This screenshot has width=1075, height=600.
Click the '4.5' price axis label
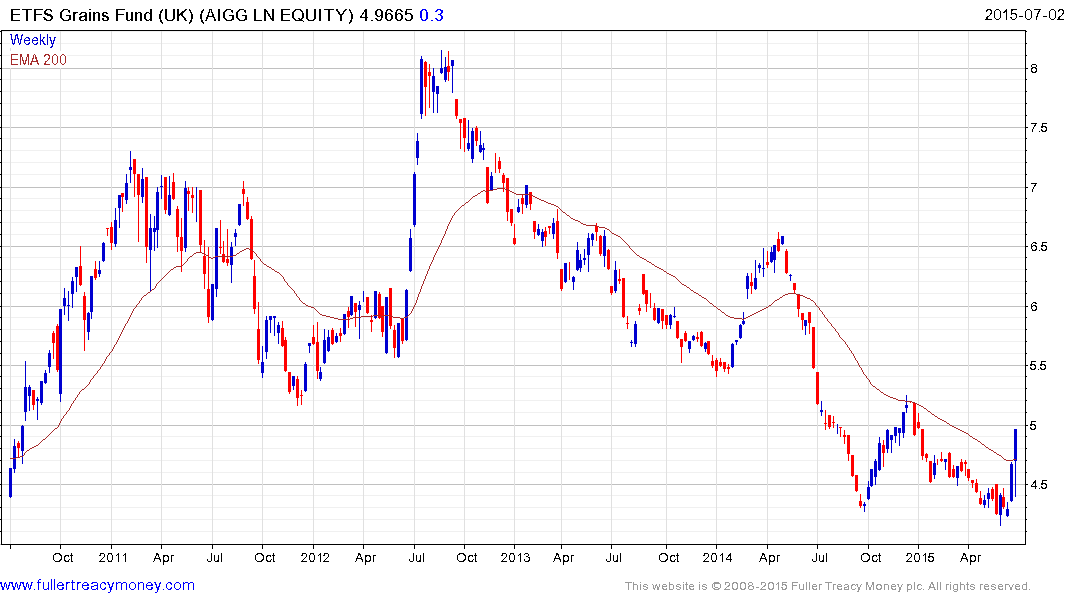point(1038,485)
